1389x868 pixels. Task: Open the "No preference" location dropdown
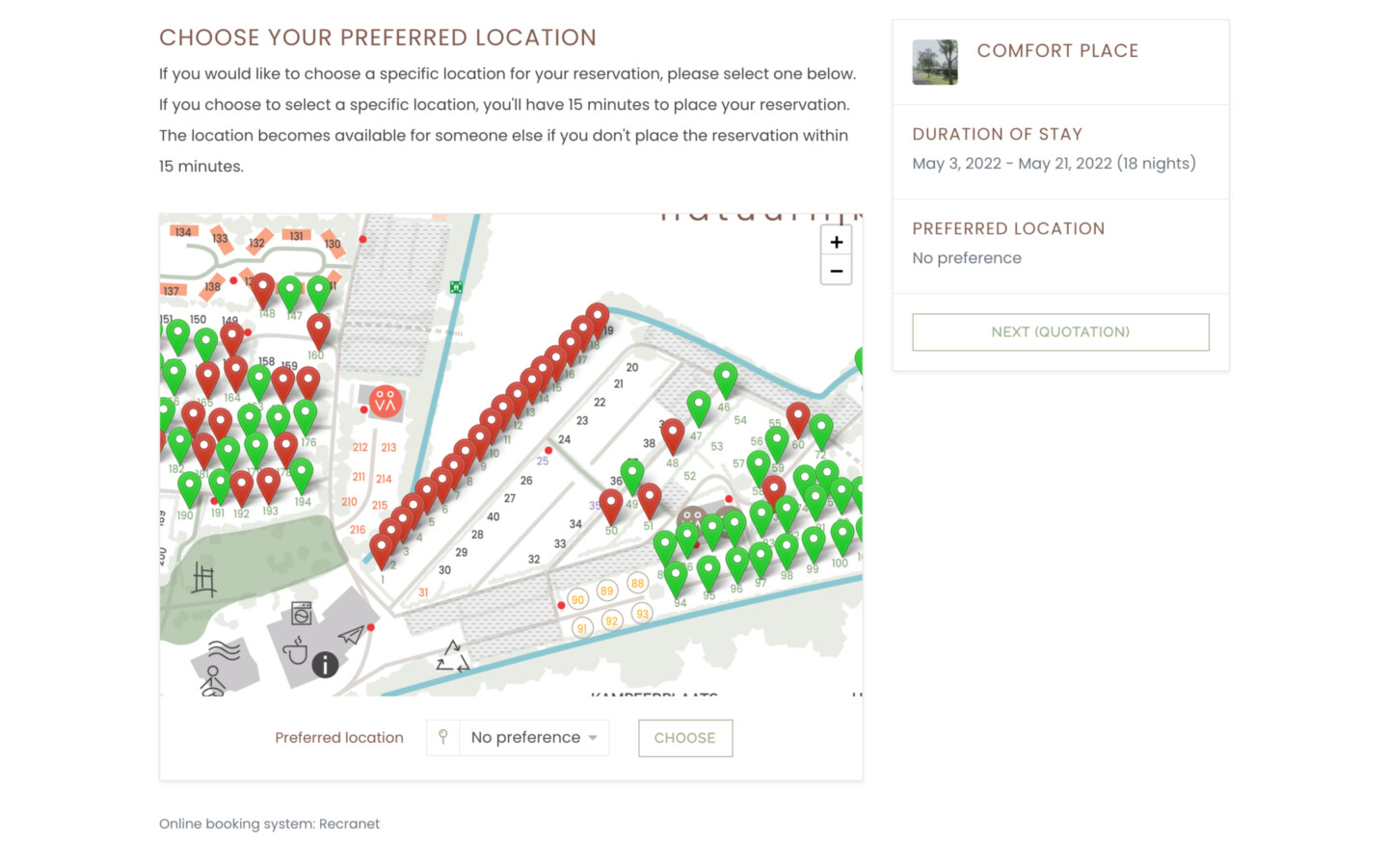[533, 738]
